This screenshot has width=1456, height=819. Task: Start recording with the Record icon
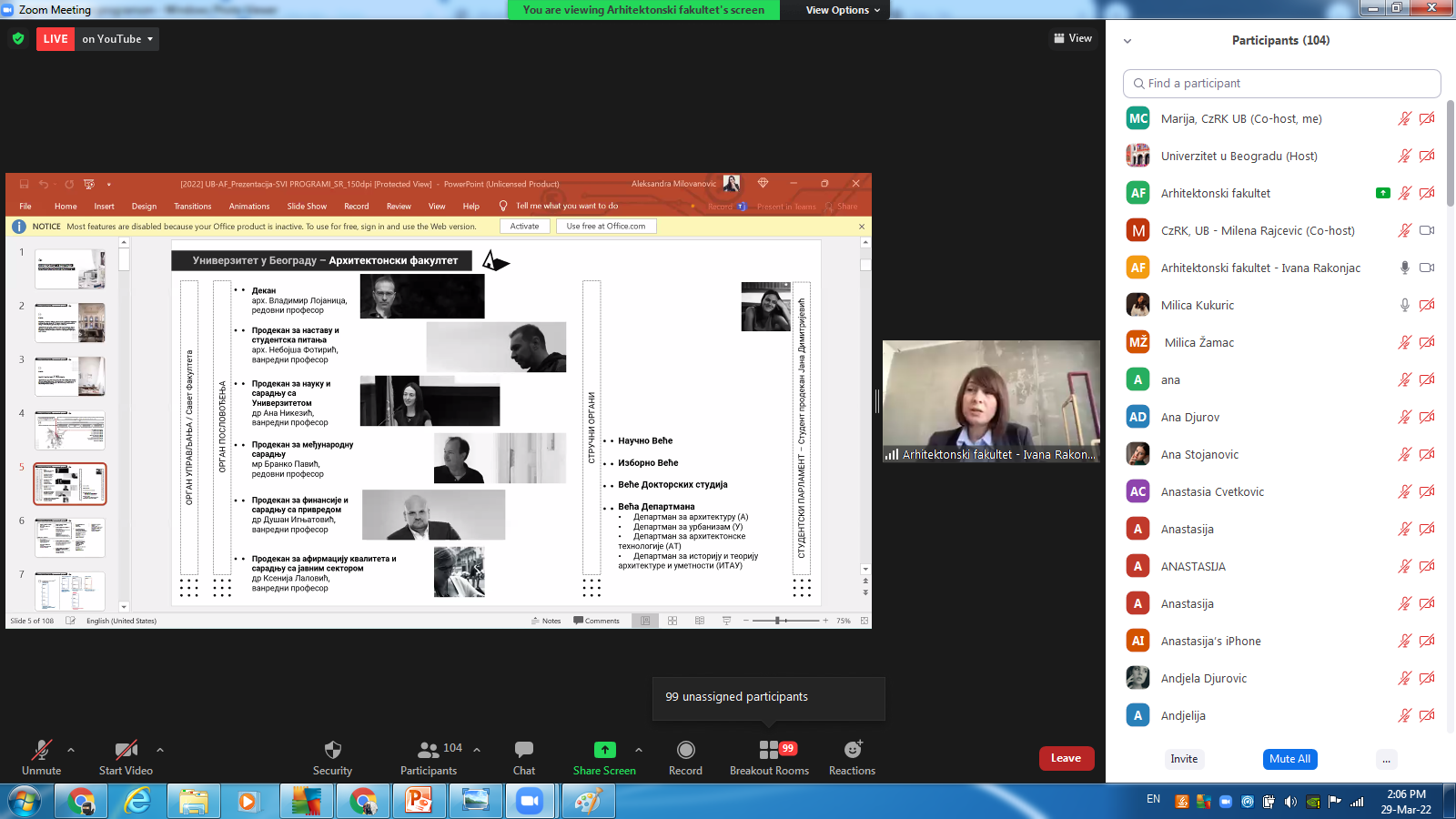685,750
